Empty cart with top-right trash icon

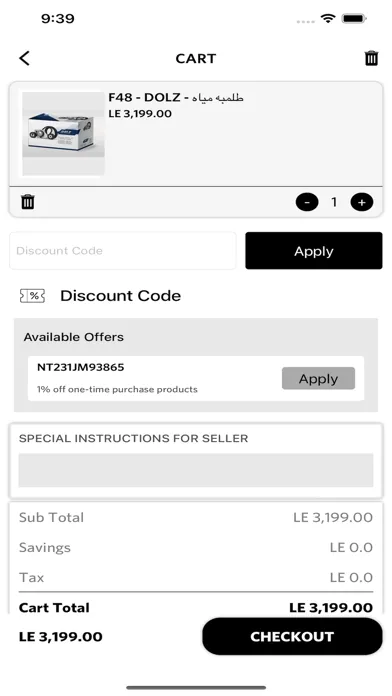pyautogui.click(x=371, y=58)
